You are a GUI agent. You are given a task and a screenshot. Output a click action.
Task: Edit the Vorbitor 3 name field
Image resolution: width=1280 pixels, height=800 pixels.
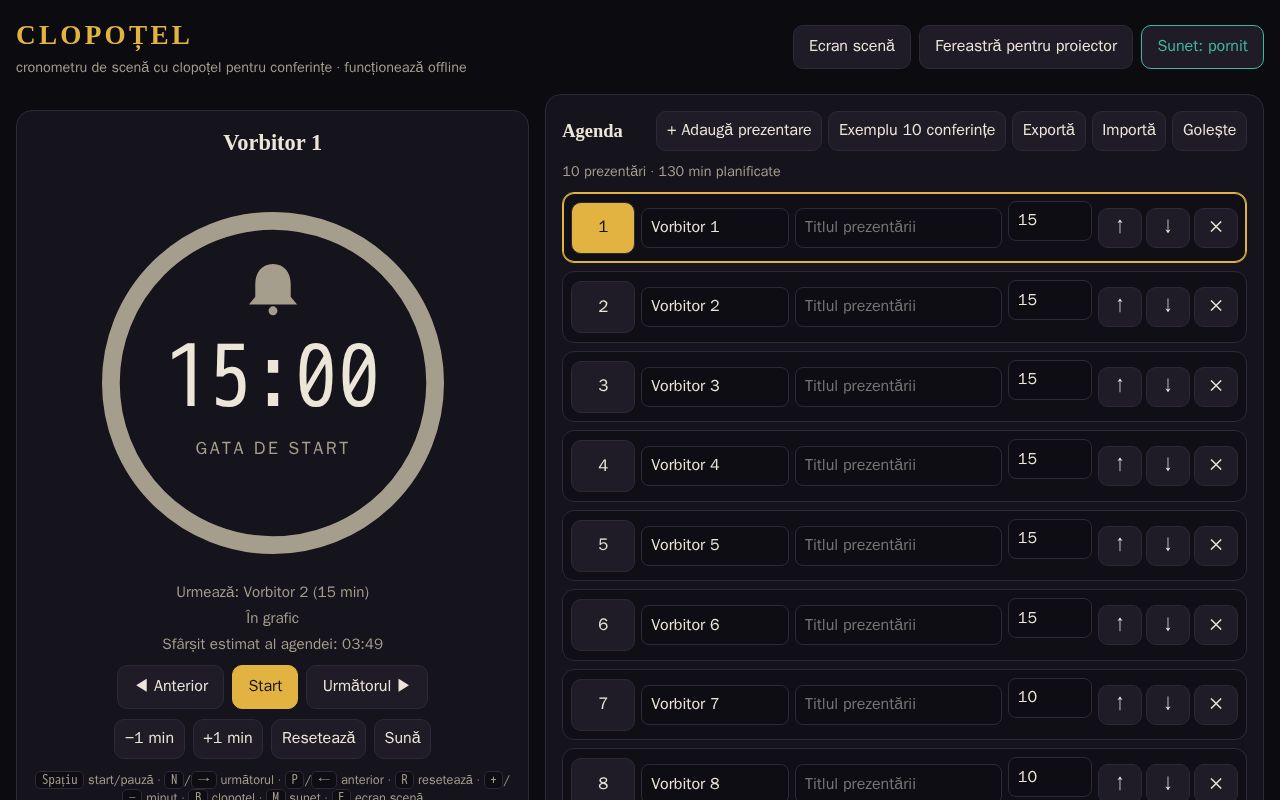tap(715, 387)
